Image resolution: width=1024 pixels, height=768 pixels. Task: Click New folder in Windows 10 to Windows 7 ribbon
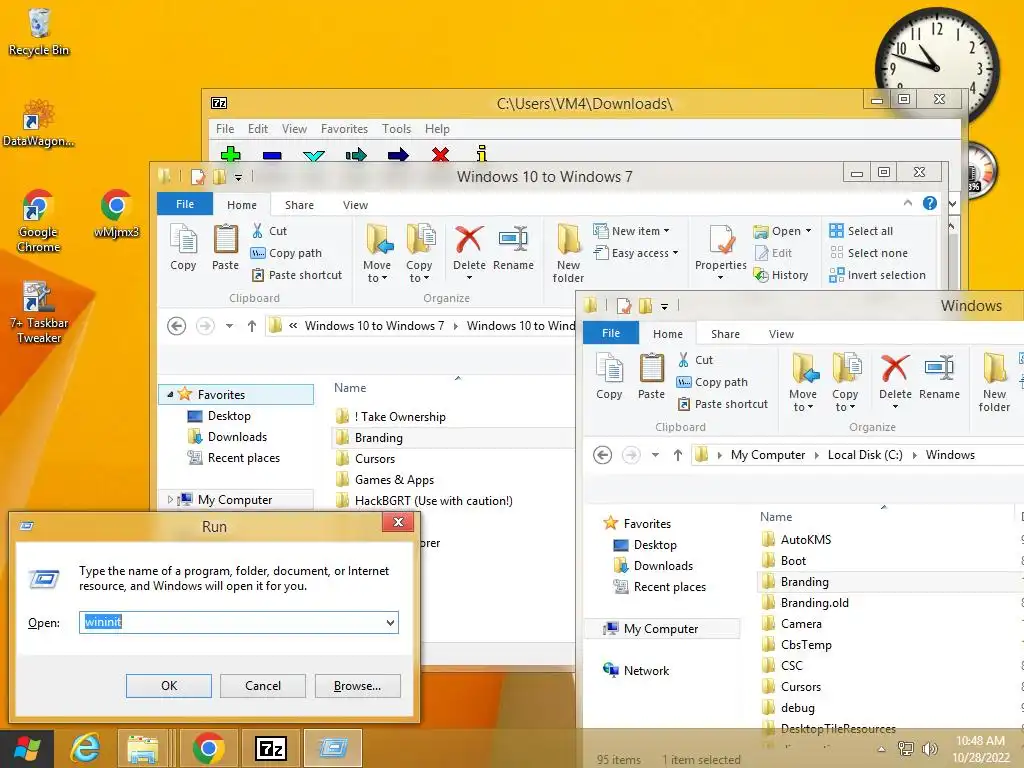click(568, 253)
